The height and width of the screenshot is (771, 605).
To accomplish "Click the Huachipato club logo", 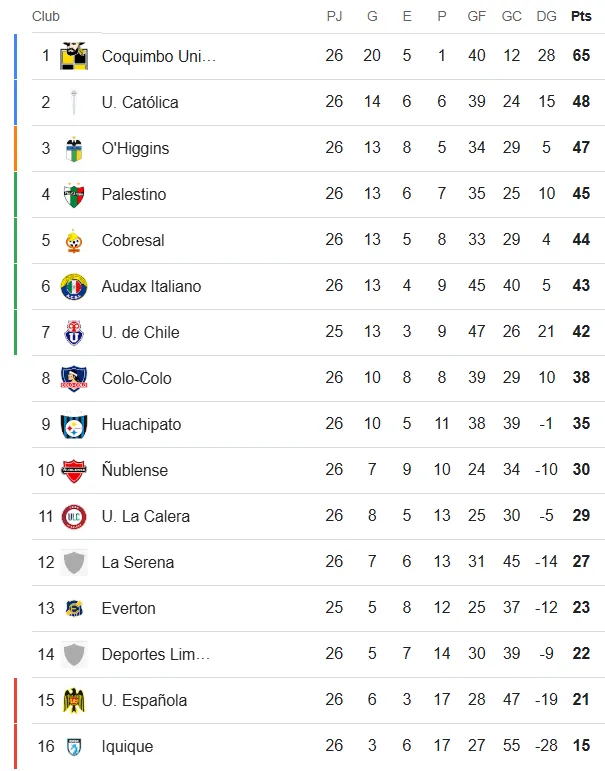I will point(74,424).
